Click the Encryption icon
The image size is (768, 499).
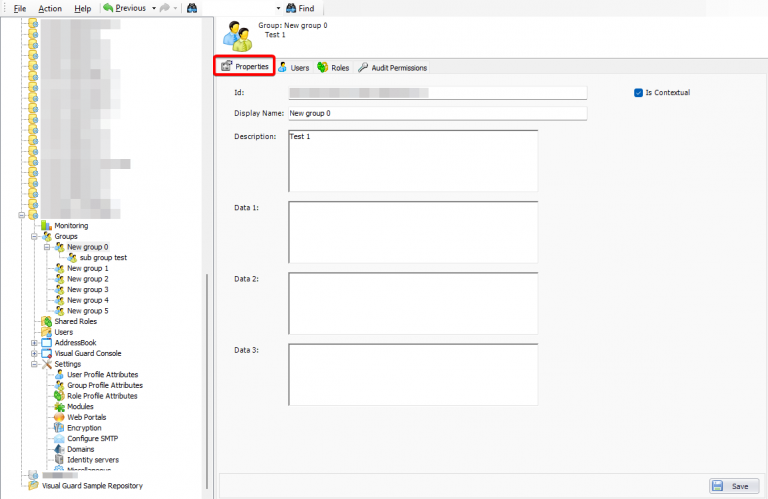point(59,428)
